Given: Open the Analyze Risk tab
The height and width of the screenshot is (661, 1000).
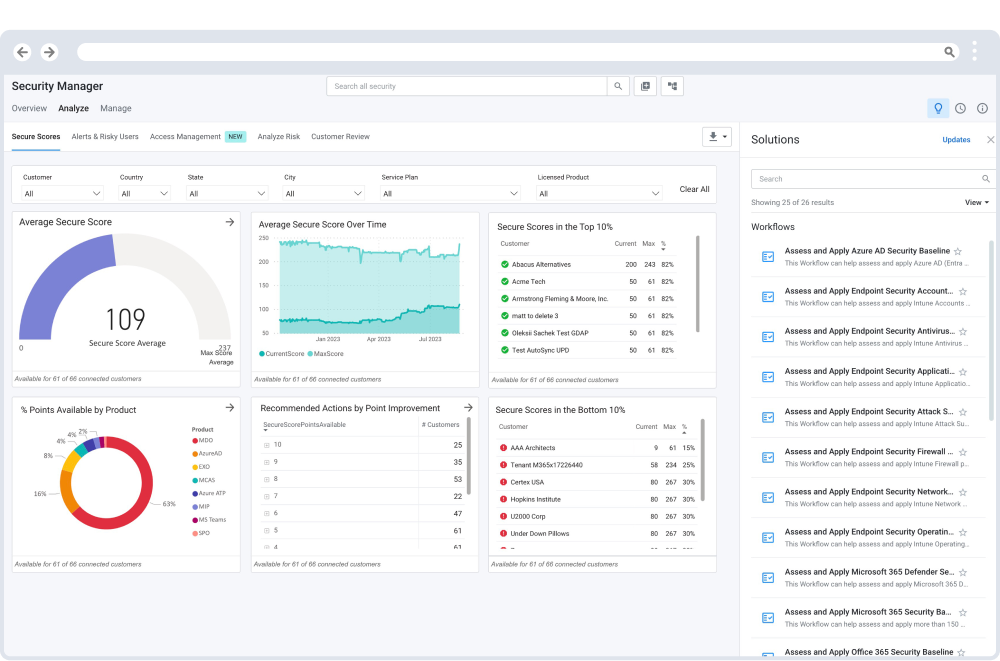Looking at the screenshot, I should (279, 137).
